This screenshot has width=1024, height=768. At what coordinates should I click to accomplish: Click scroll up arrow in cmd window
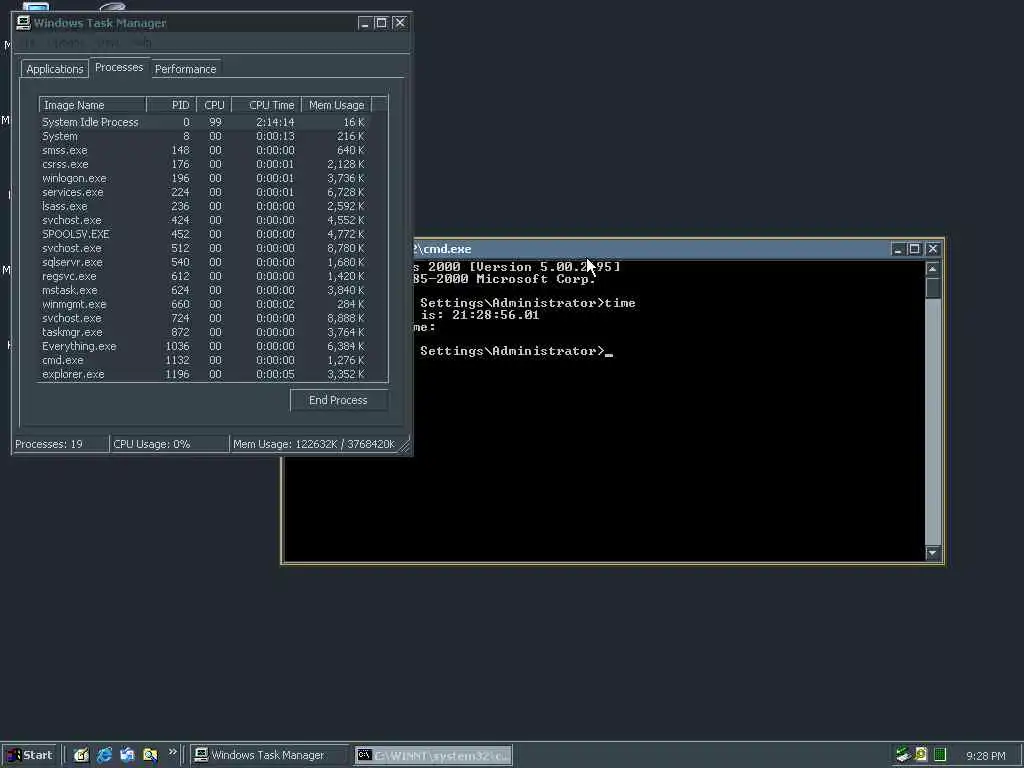click(933, 269)
